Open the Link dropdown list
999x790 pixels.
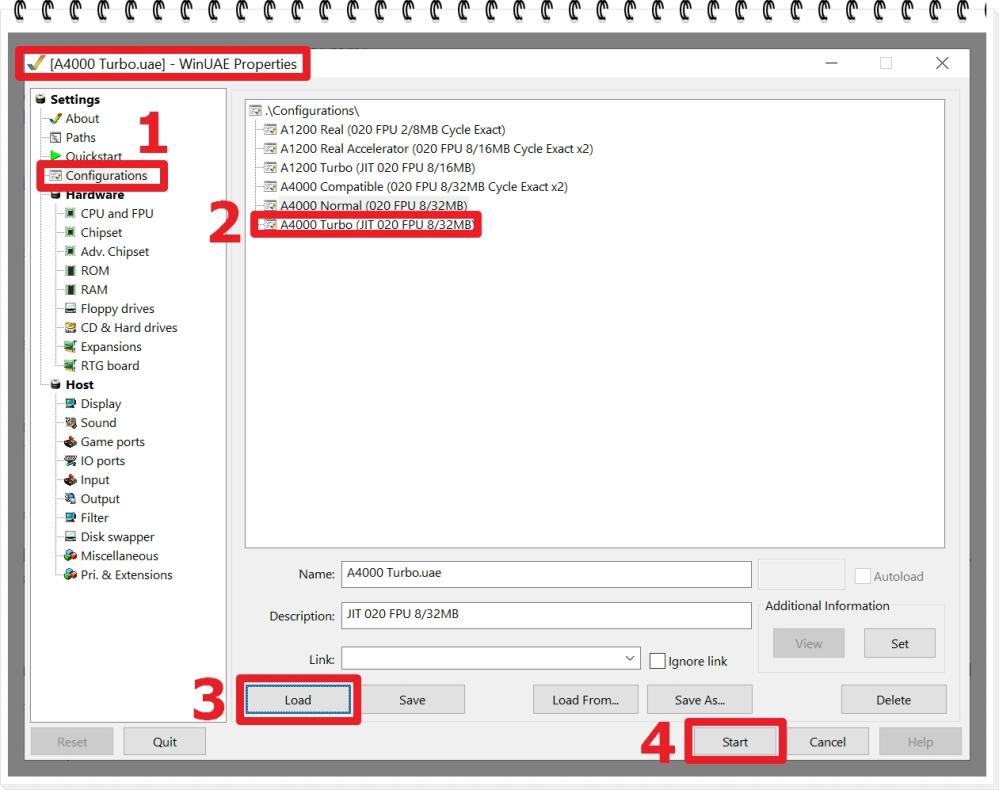pos(630,658)
